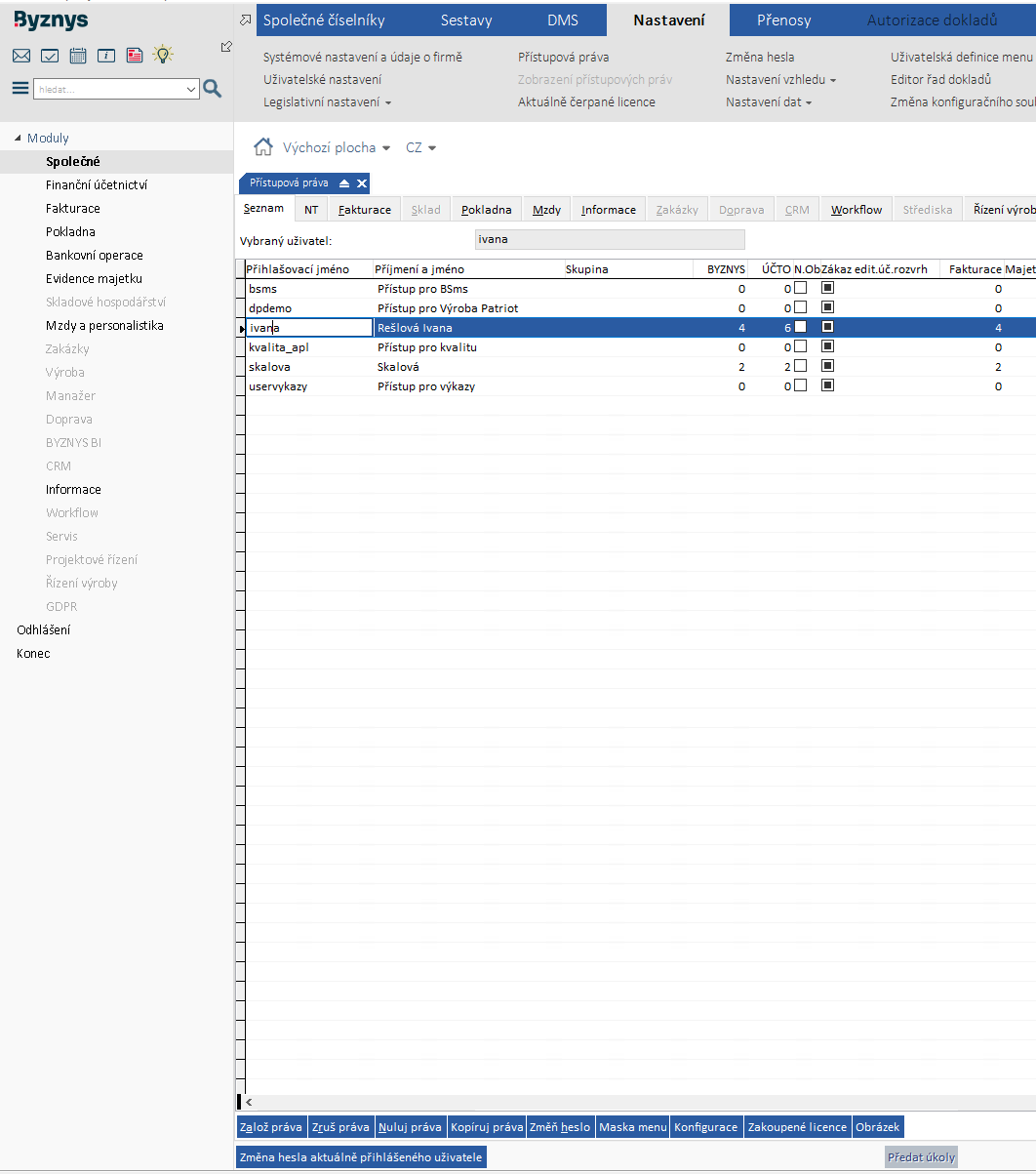Screen dimensions: 1036x1174
Task: Click the magnifier search icon
Action: point(212,89)
